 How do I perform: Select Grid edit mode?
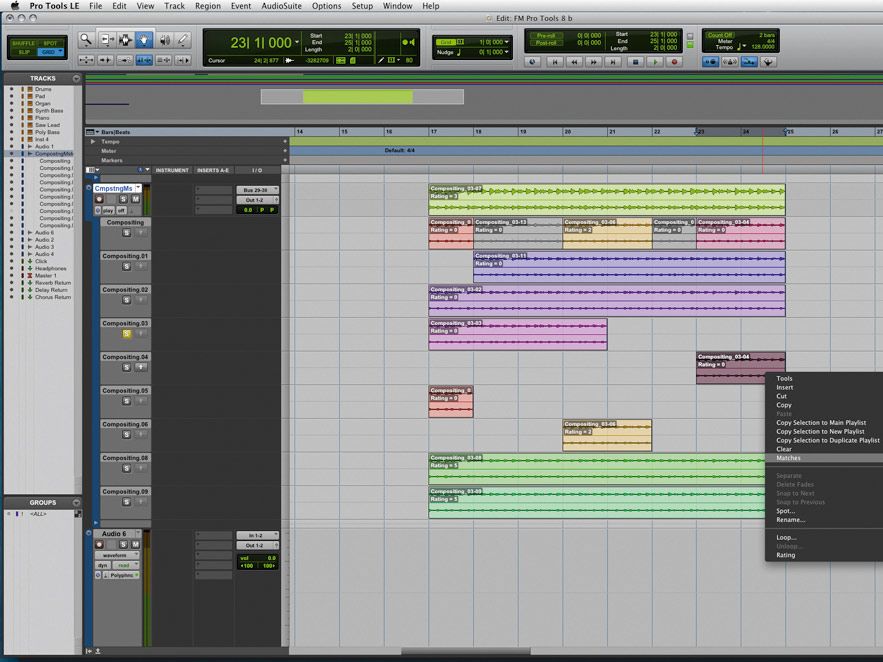pyautogui.click(x=51, y=52)
